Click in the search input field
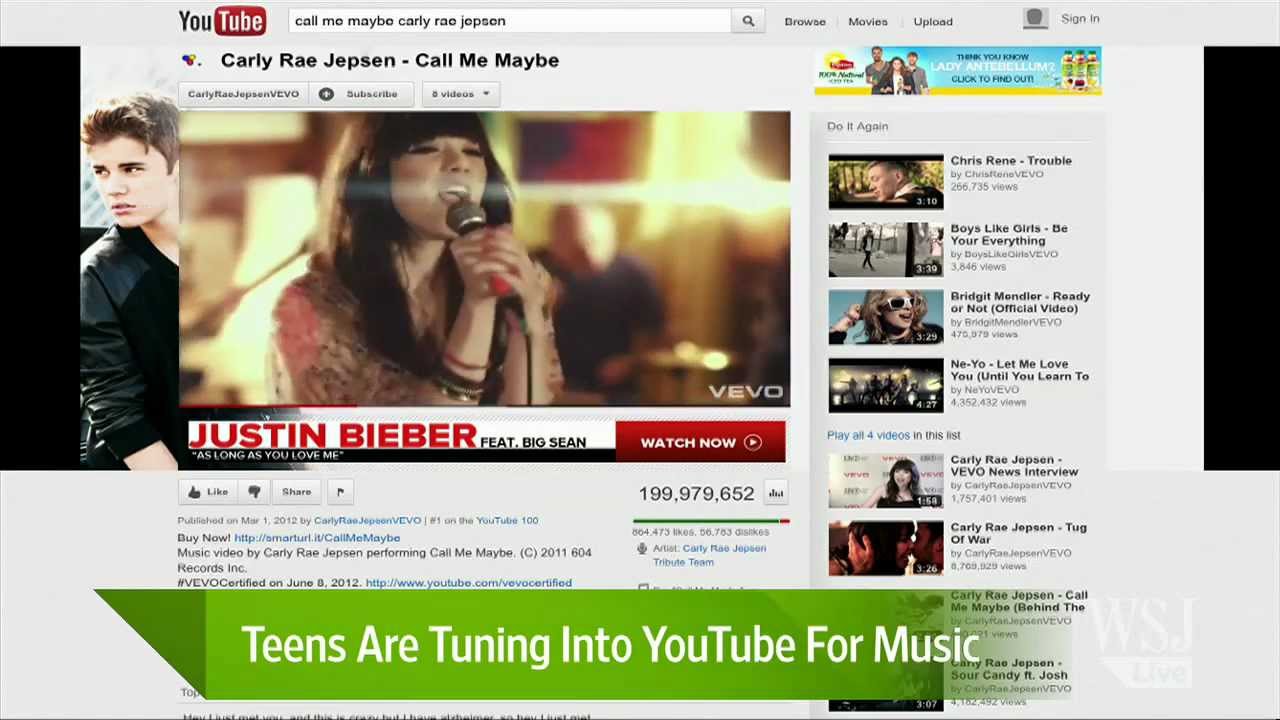This screenshot has width=1280, height=720. (x=510, y=21)
